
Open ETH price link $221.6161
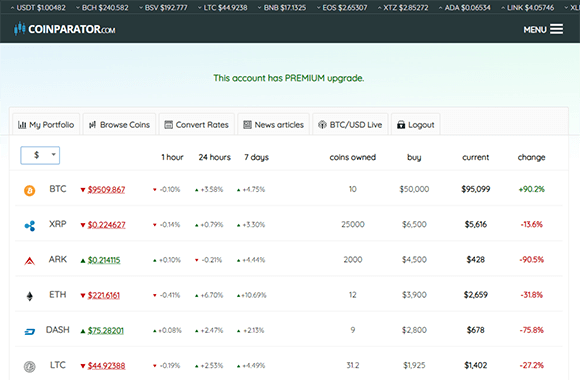(x=104, y=295)
